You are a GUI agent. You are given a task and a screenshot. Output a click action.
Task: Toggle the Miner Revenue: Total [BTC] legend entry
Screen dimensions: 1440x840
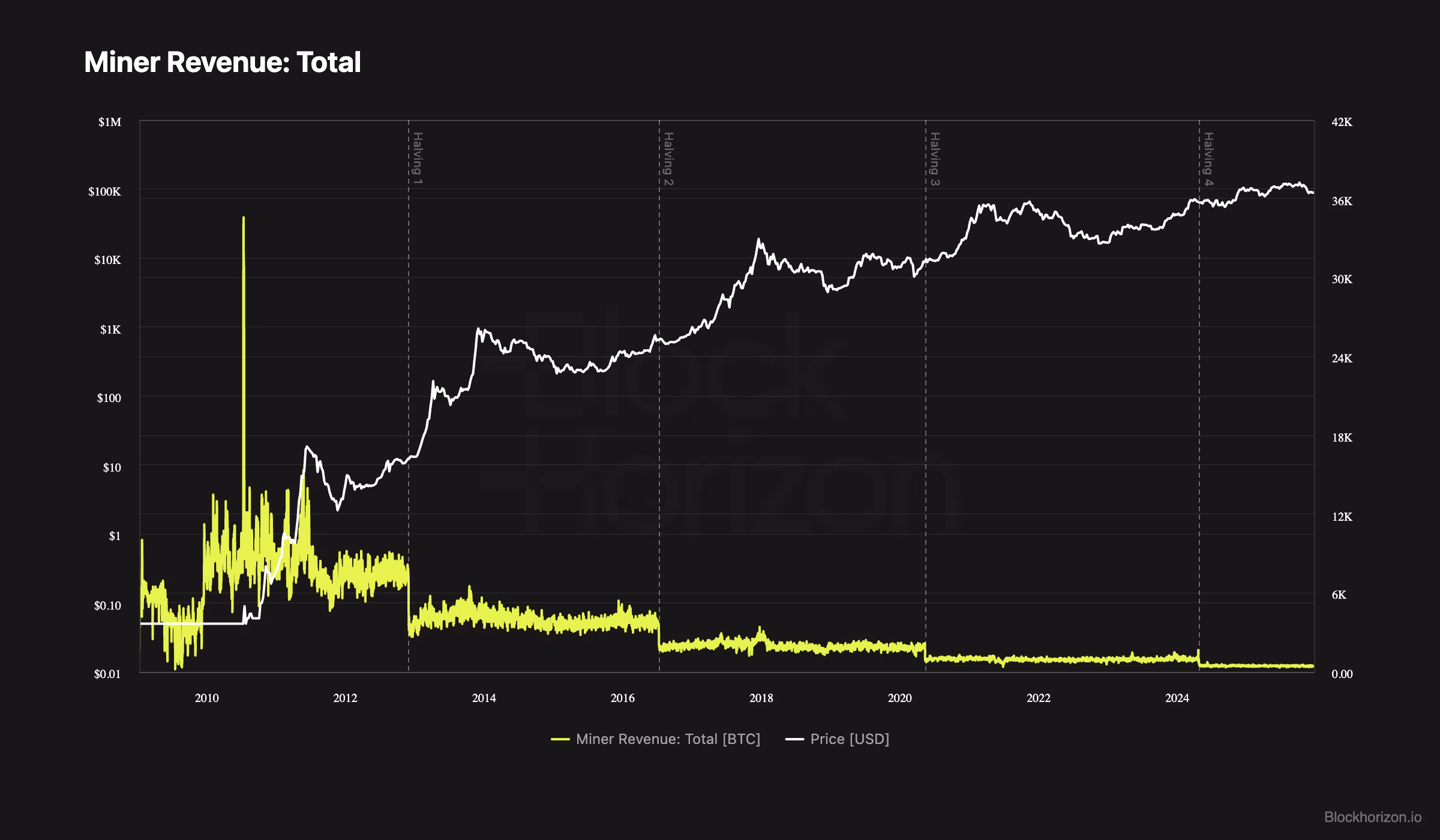(667, 739)
